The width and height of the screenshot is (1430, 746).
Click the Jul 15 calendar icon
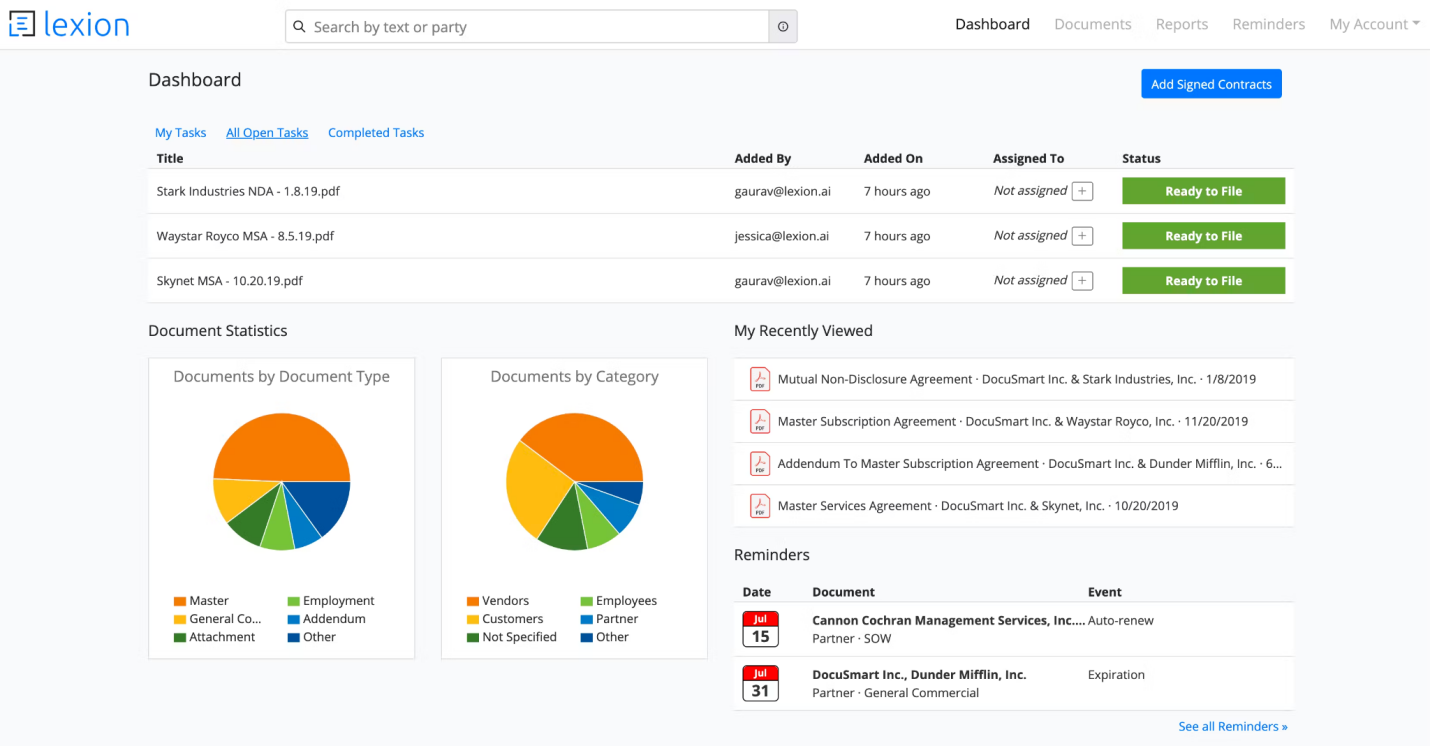pyautogui.click(x=760, y=629)
